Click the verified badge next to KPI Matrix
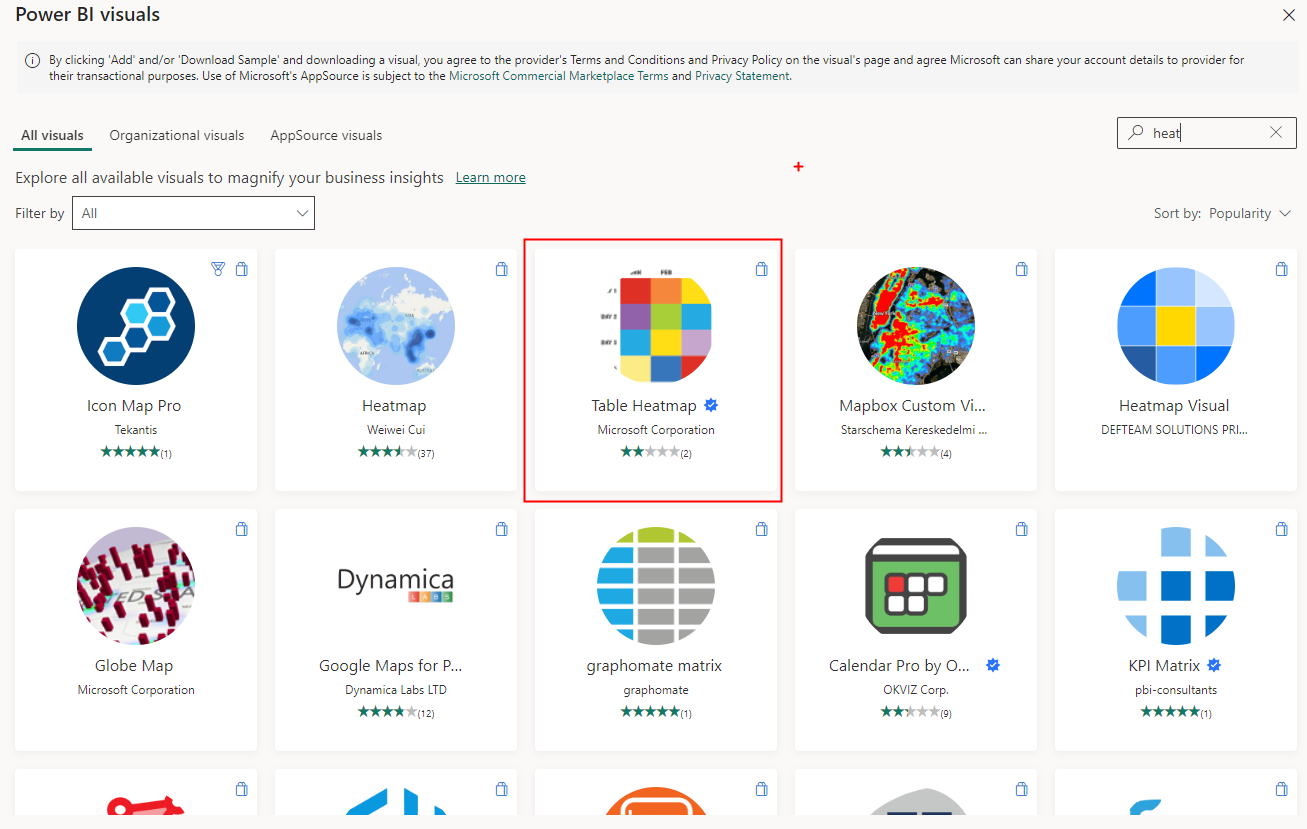The width and height of the screenshot is (1307, 829). 1214,665
